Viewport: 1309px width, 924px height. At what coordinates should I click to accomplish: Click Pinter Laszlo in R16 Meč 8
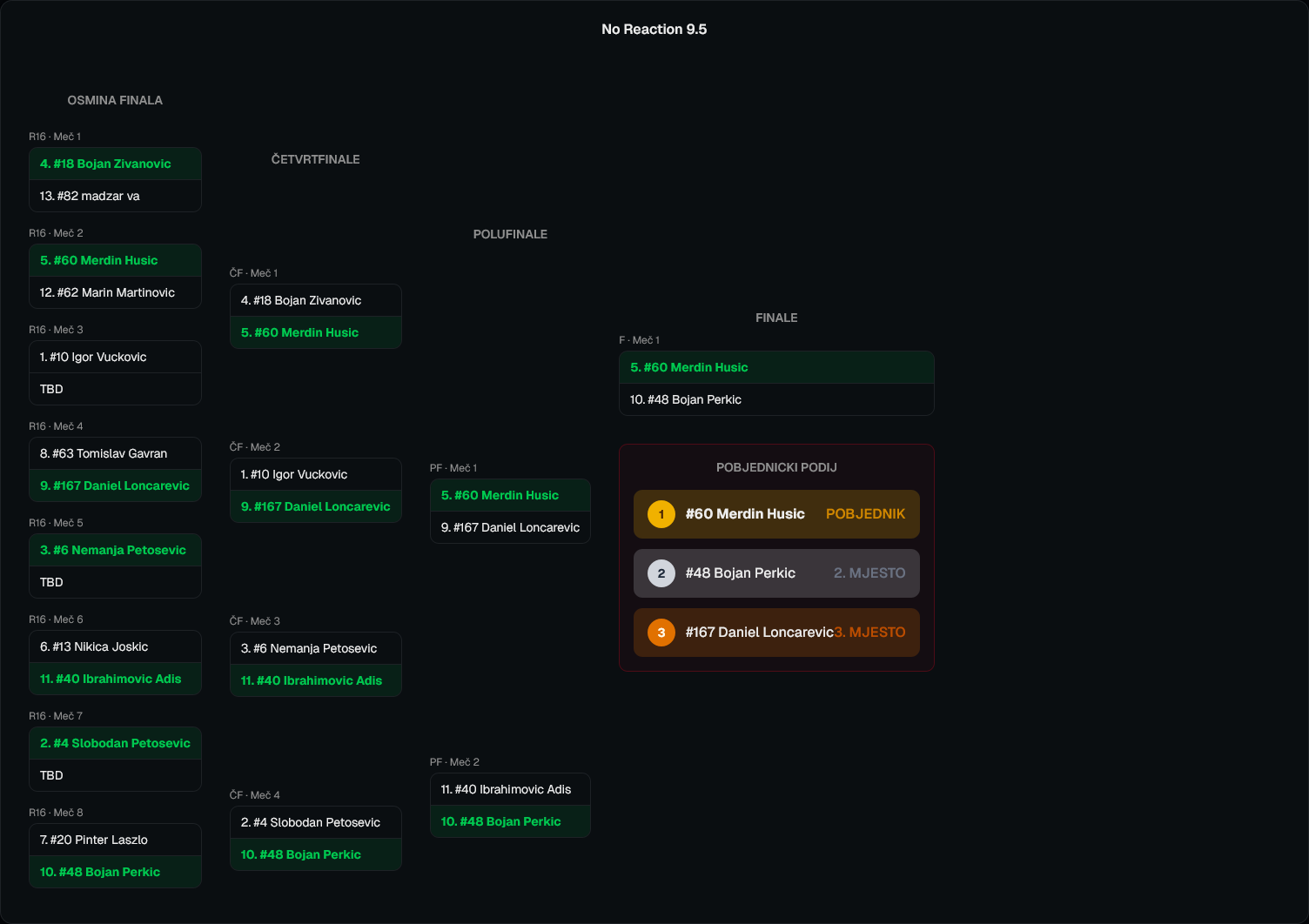pyautogui.click(x=94, y=840)
